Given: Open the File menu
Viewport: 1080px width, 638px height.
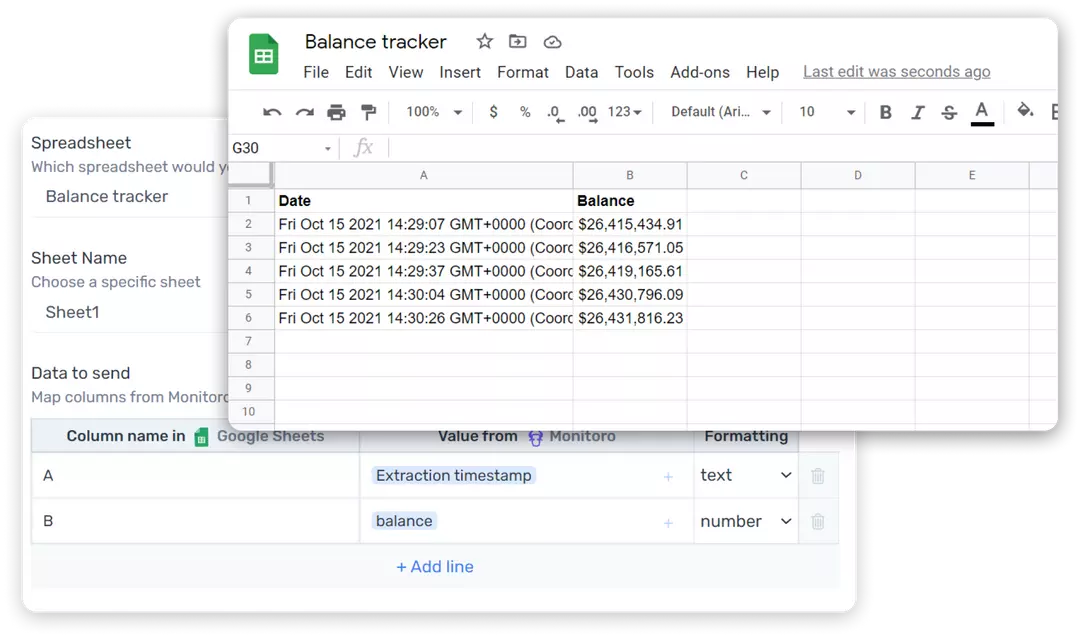Looking at the screenshot, I should pos(316,72).
